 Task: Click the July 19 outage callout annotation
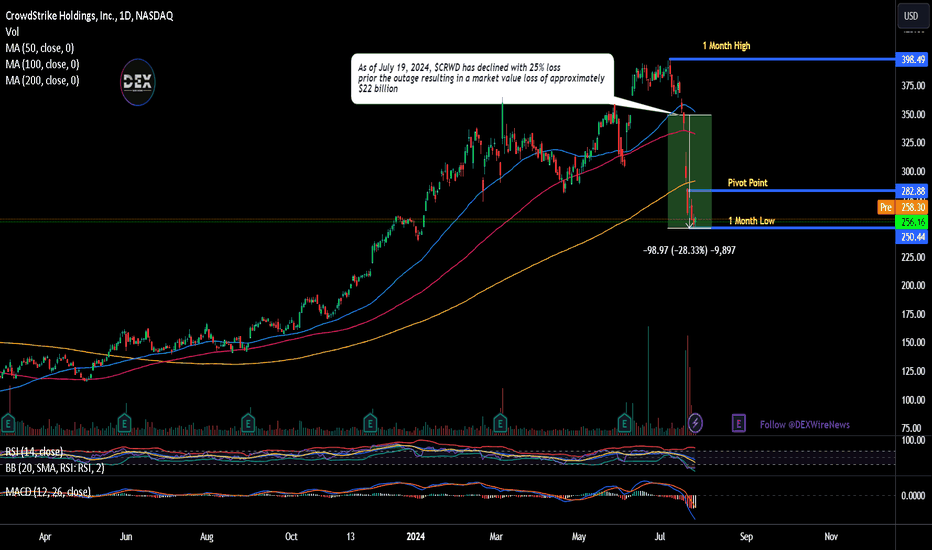coord(482,78)
